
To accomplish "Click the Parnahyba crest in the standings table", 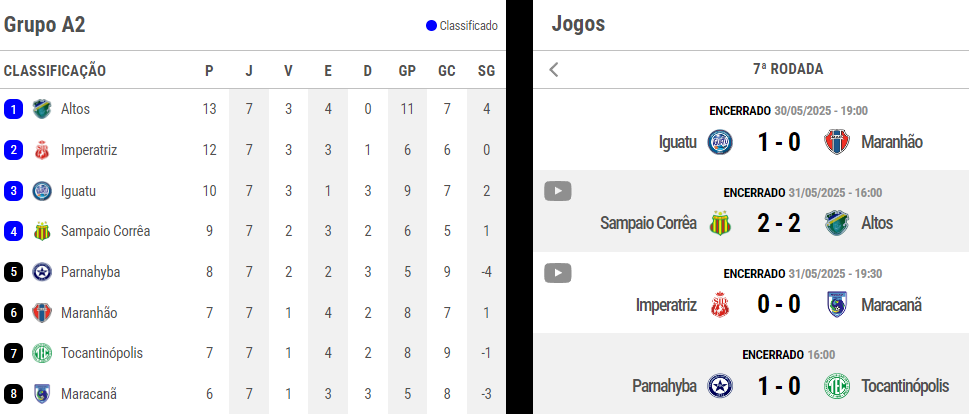I will (x=42, y=272).
